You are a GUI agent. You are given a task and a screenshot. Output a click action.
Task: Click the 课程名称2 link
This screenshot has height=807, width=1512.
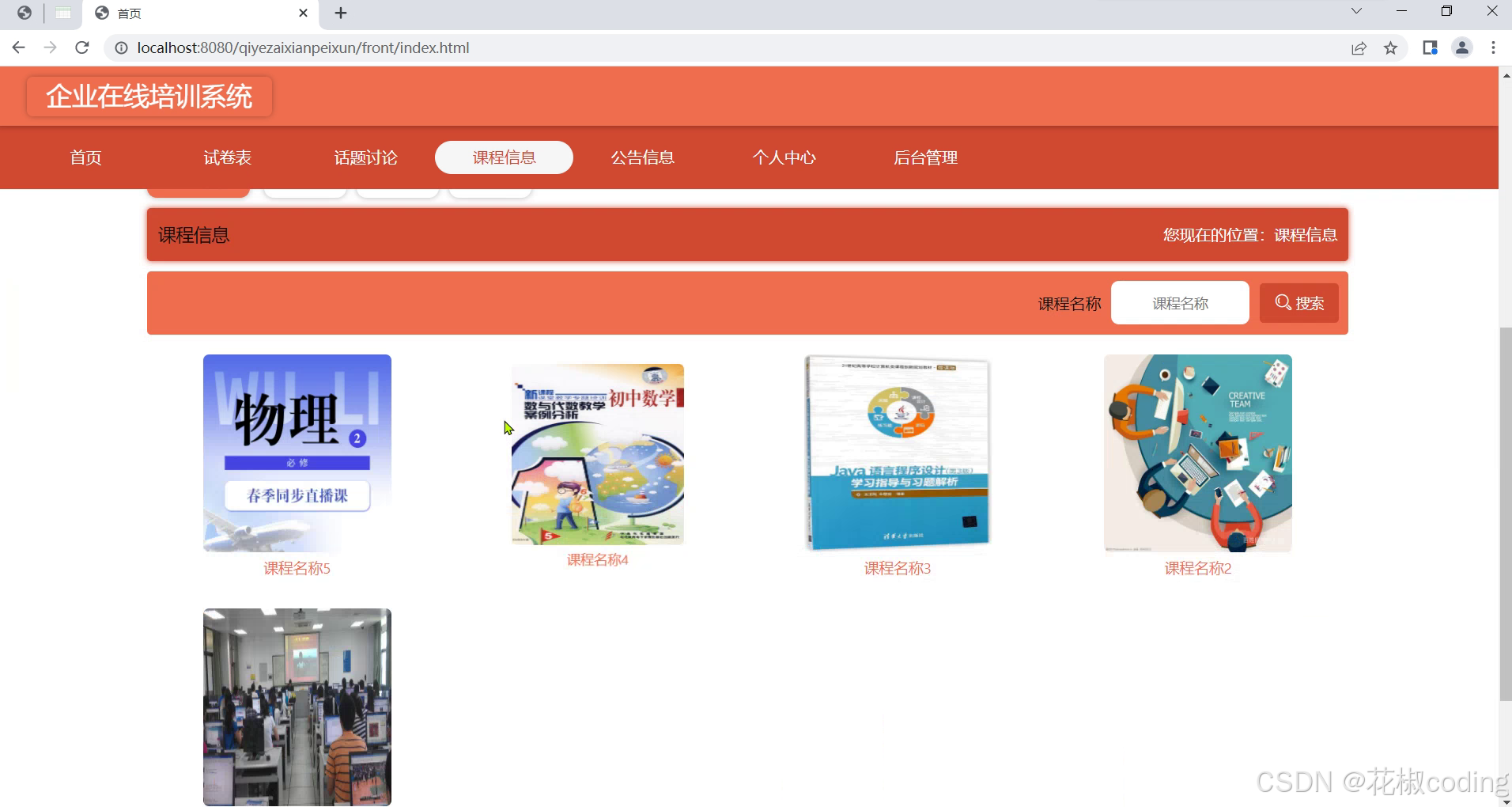[1198, 568]
